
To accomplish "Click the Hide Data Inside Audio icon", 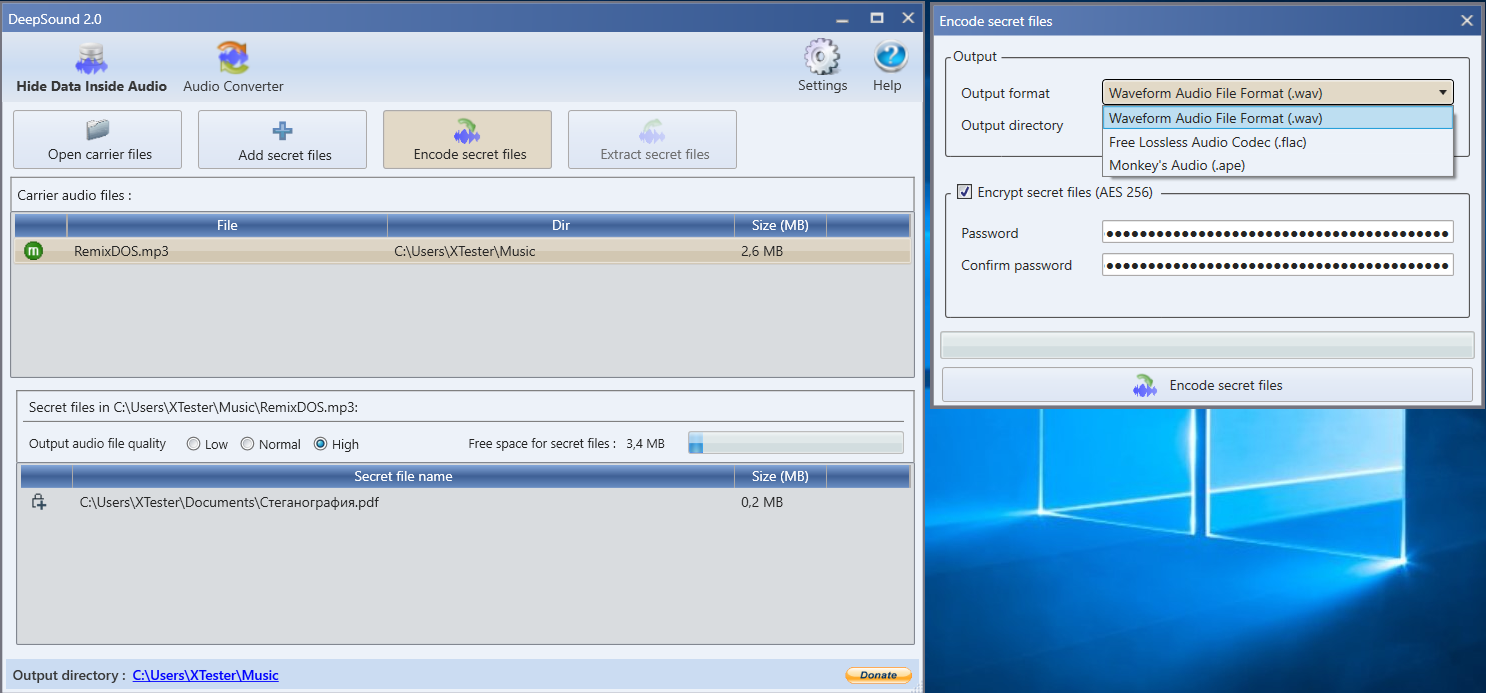I will 91,59.
